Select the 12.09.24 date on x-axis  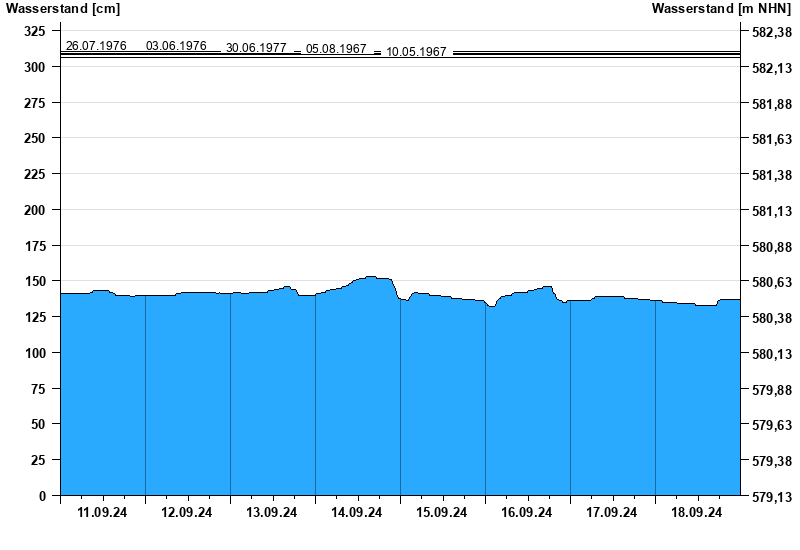pyautogui.click(x=187, y=513)
